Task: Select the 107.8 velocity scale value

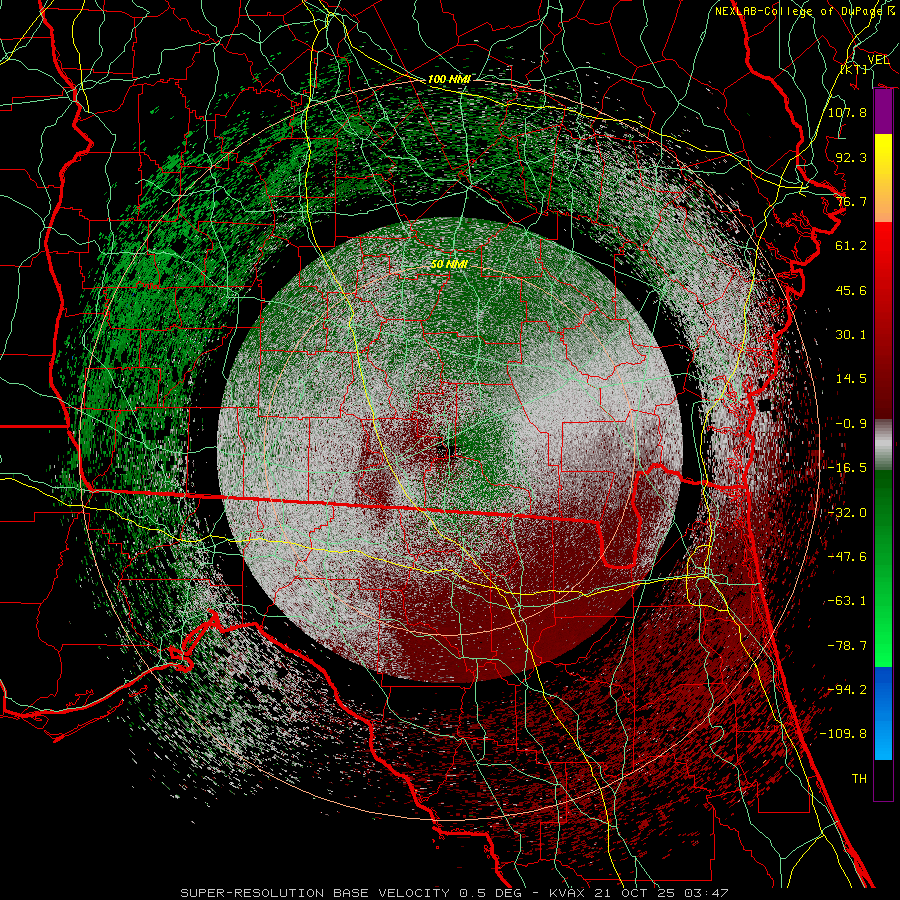Action: click(x=847, y=112)
